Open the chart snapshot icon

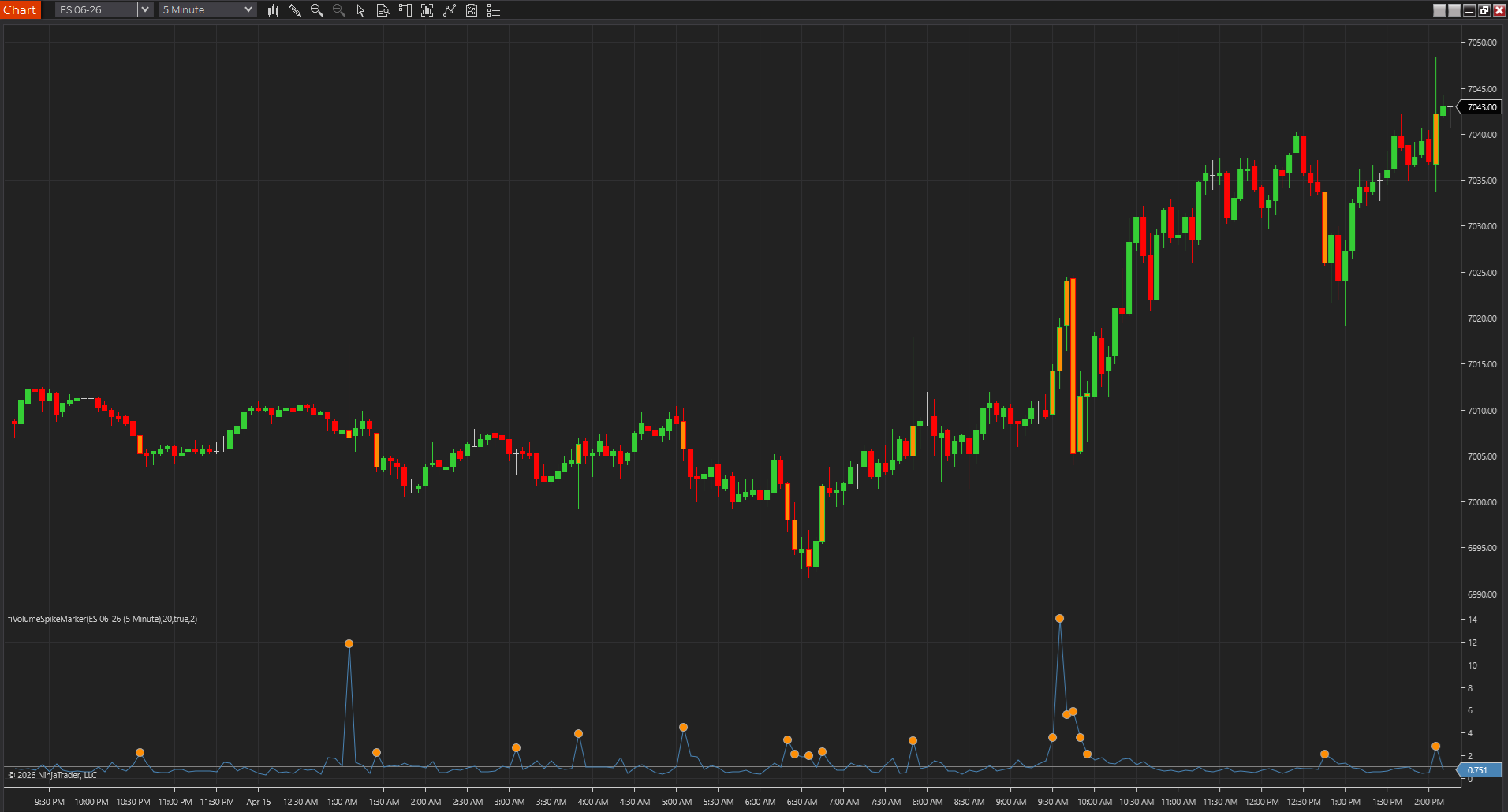click(x=472, y=10)
